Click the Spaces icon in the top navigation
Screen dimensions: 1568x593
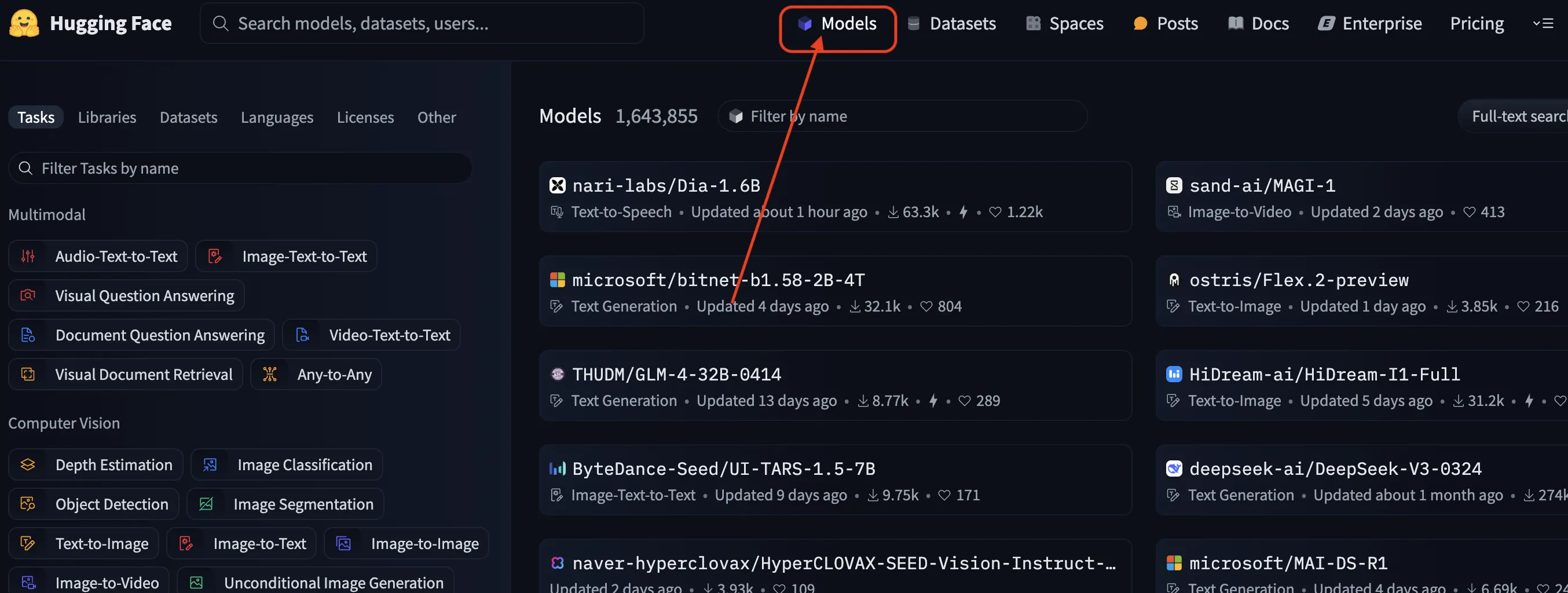[x=1033, y=23]
